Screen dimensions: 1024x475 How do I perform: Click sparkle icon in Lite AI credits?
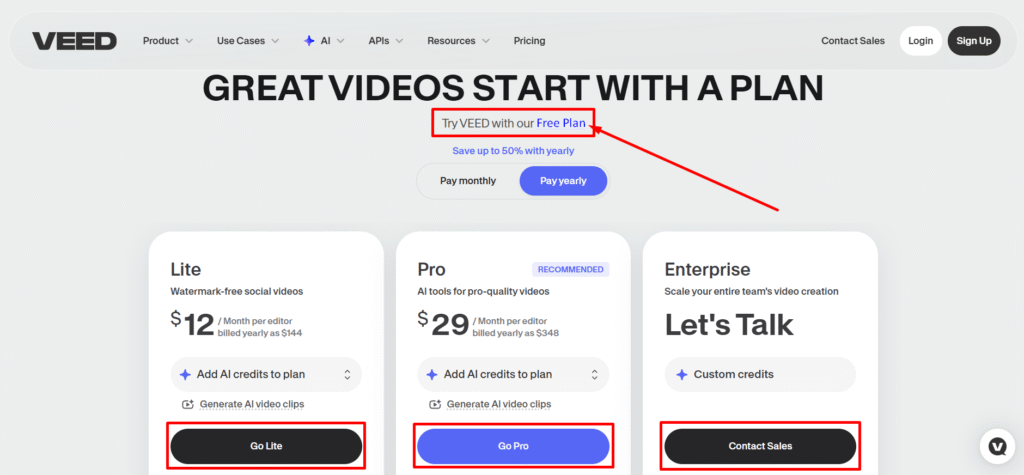click(x=185, y=374)
